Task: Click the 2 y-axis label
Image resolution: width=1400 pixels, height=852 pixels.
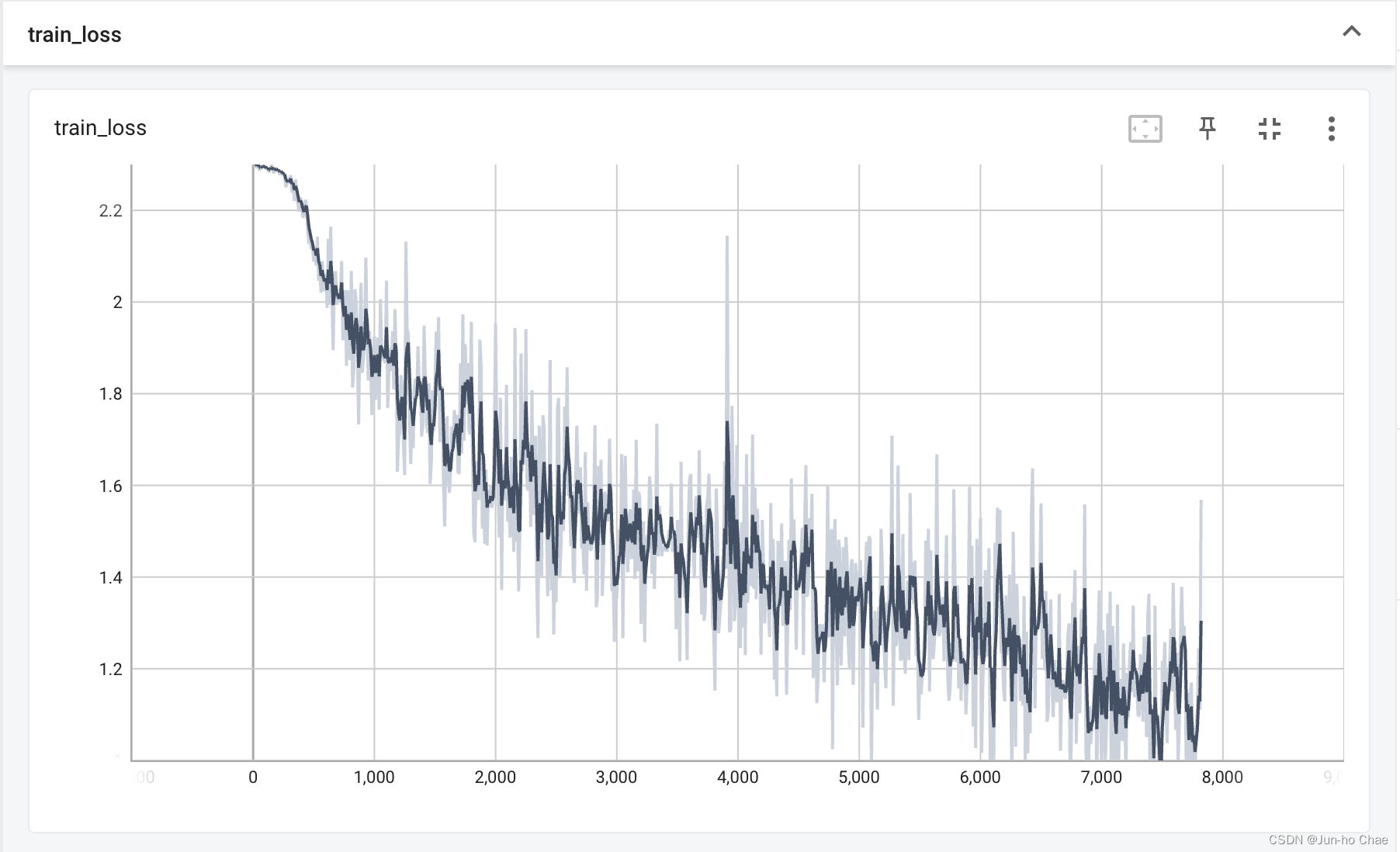Action: pyautogui.click(x=117, y=303)
